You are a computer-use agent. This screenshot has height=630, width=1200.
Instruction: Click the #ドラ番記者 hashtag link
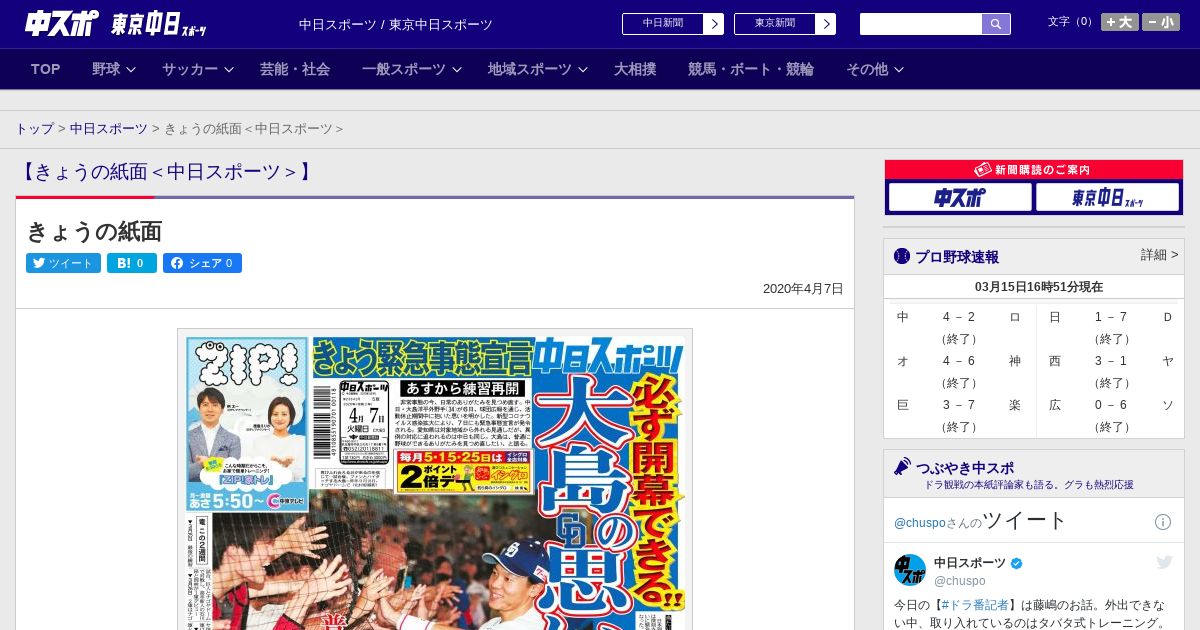tap(973, 605)
